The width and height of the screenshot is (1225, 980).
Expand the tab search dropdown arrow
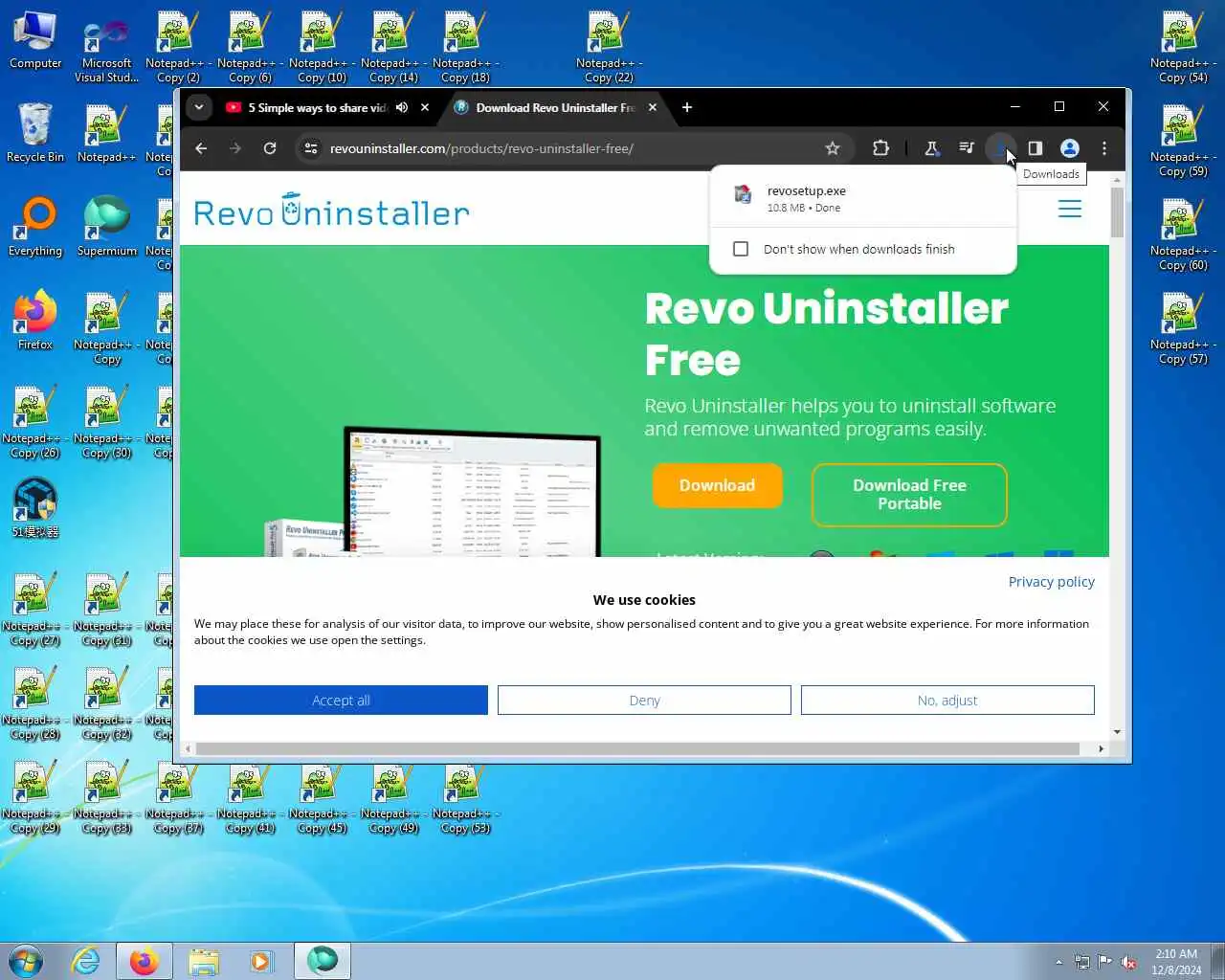point(198,107)
